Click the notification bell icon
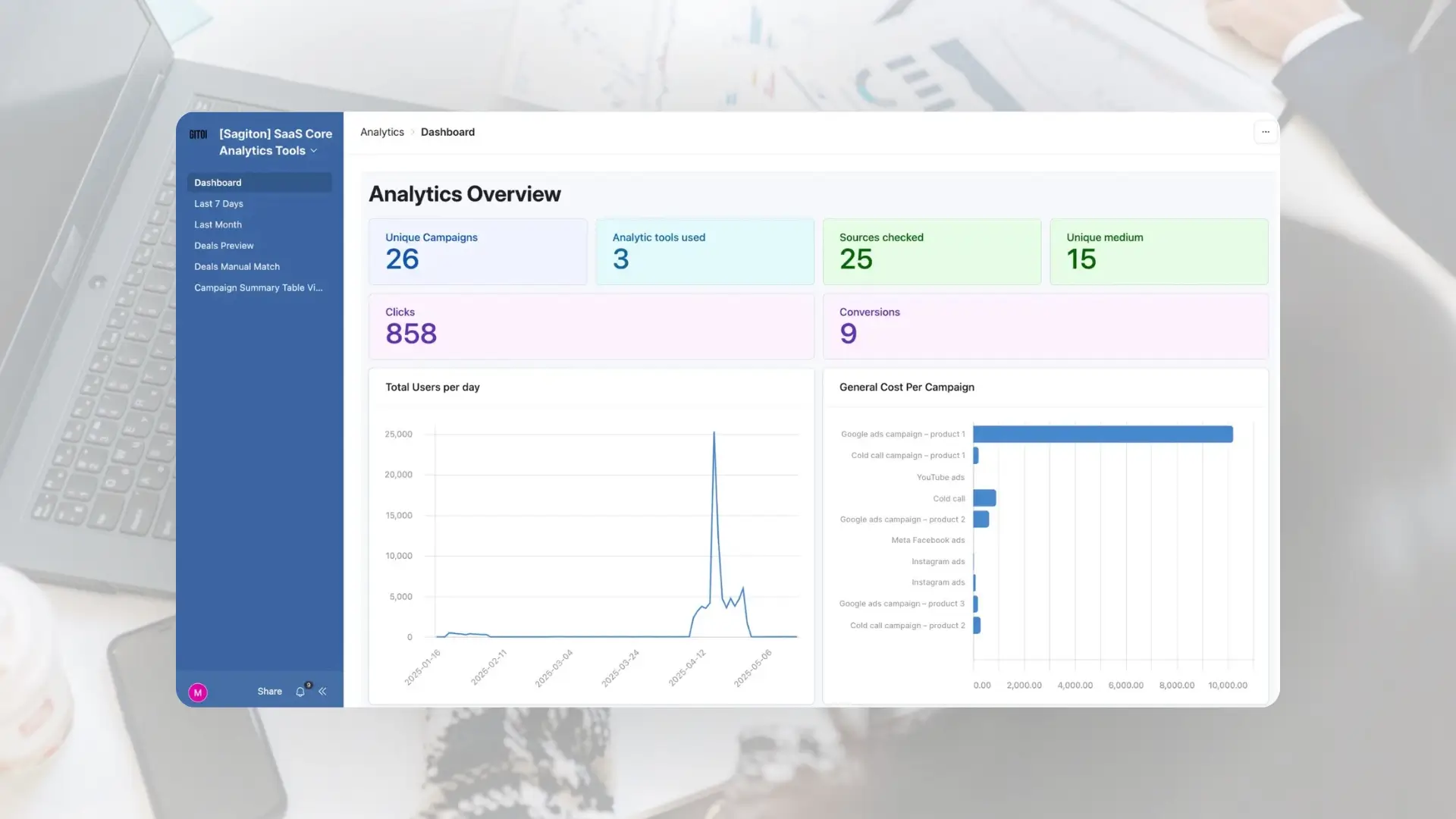 pyautogui.click(x=300, y=692)
